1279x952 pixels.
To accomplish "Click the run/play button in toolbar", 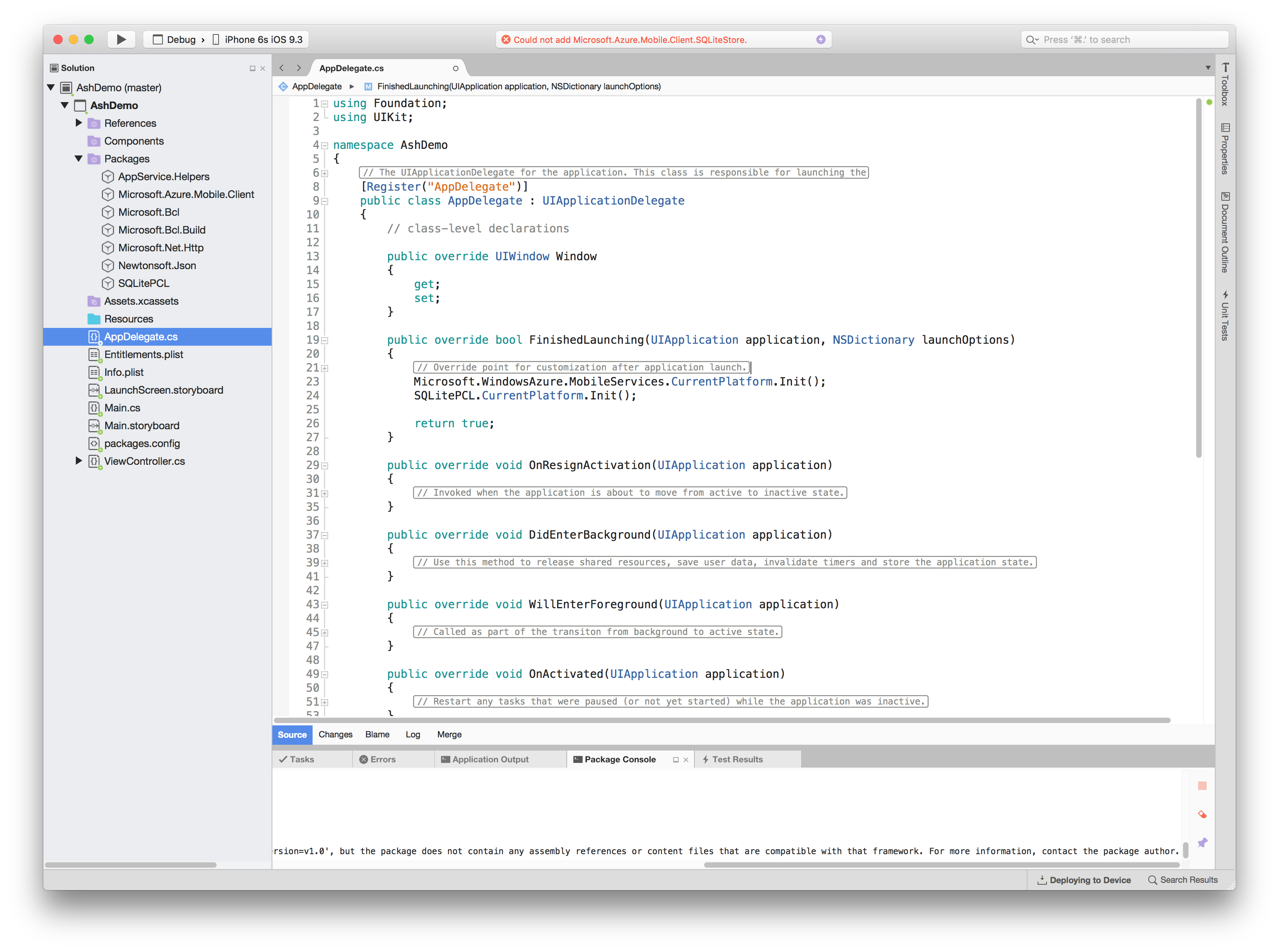I will click(119, 39).
